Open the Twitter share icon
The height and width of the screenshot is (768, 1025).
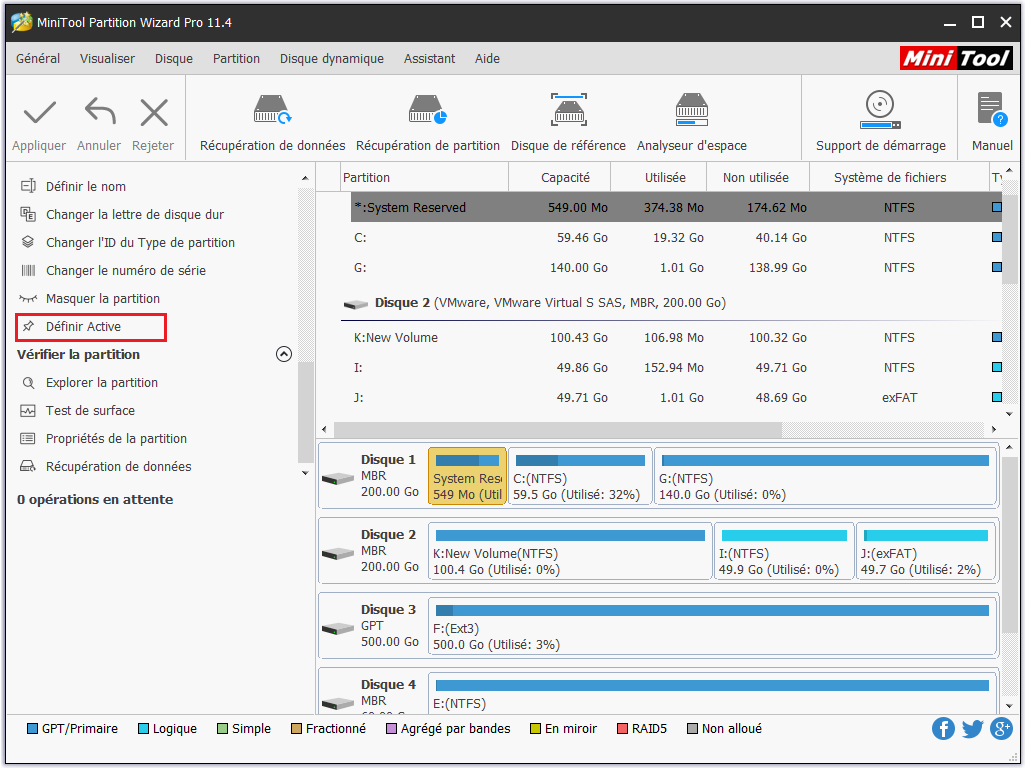pyautogui.click(x=972, y=728)
